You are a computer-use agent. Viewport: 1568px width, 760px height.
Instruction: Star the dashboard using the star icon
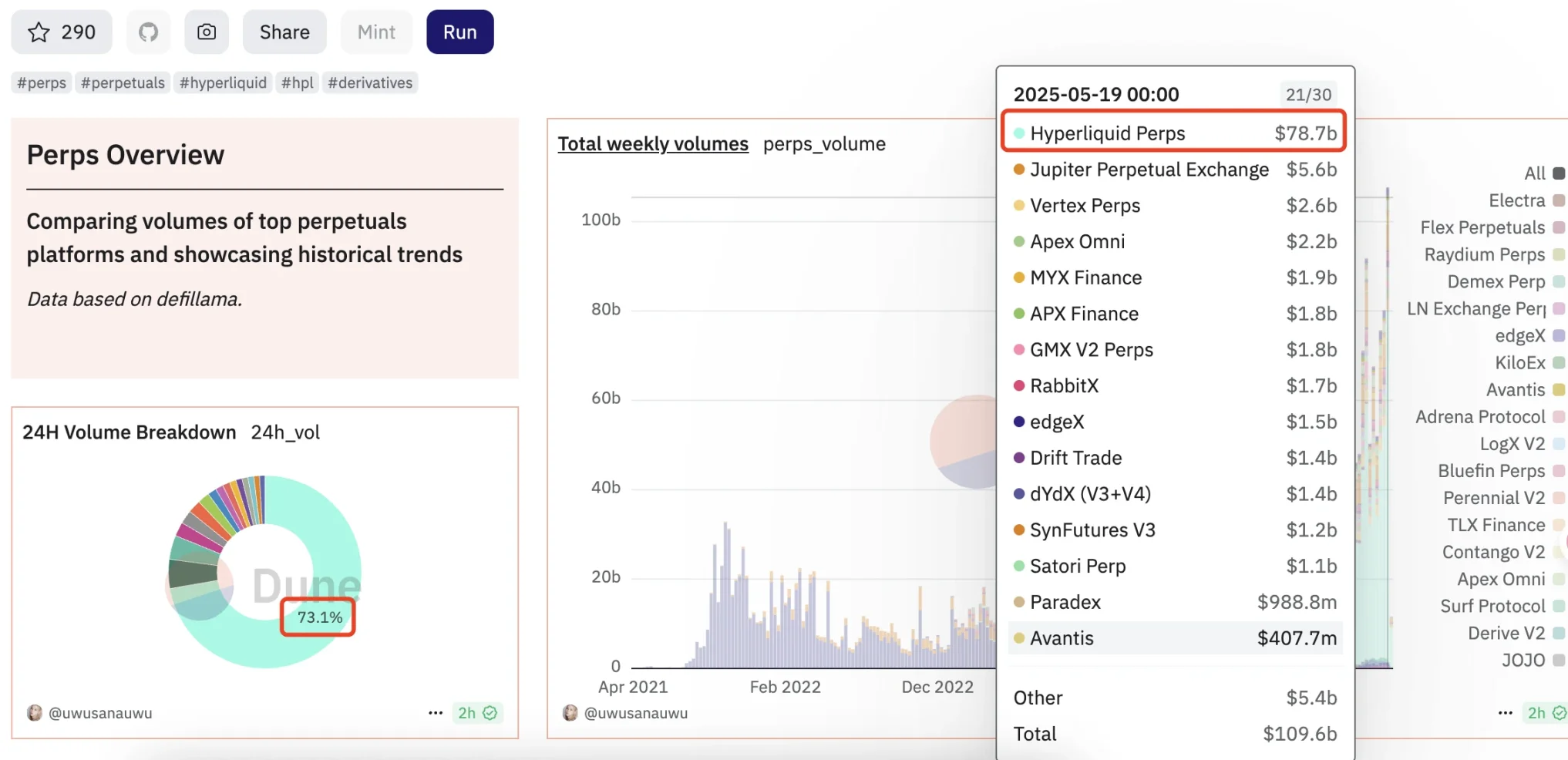[38, 32]
